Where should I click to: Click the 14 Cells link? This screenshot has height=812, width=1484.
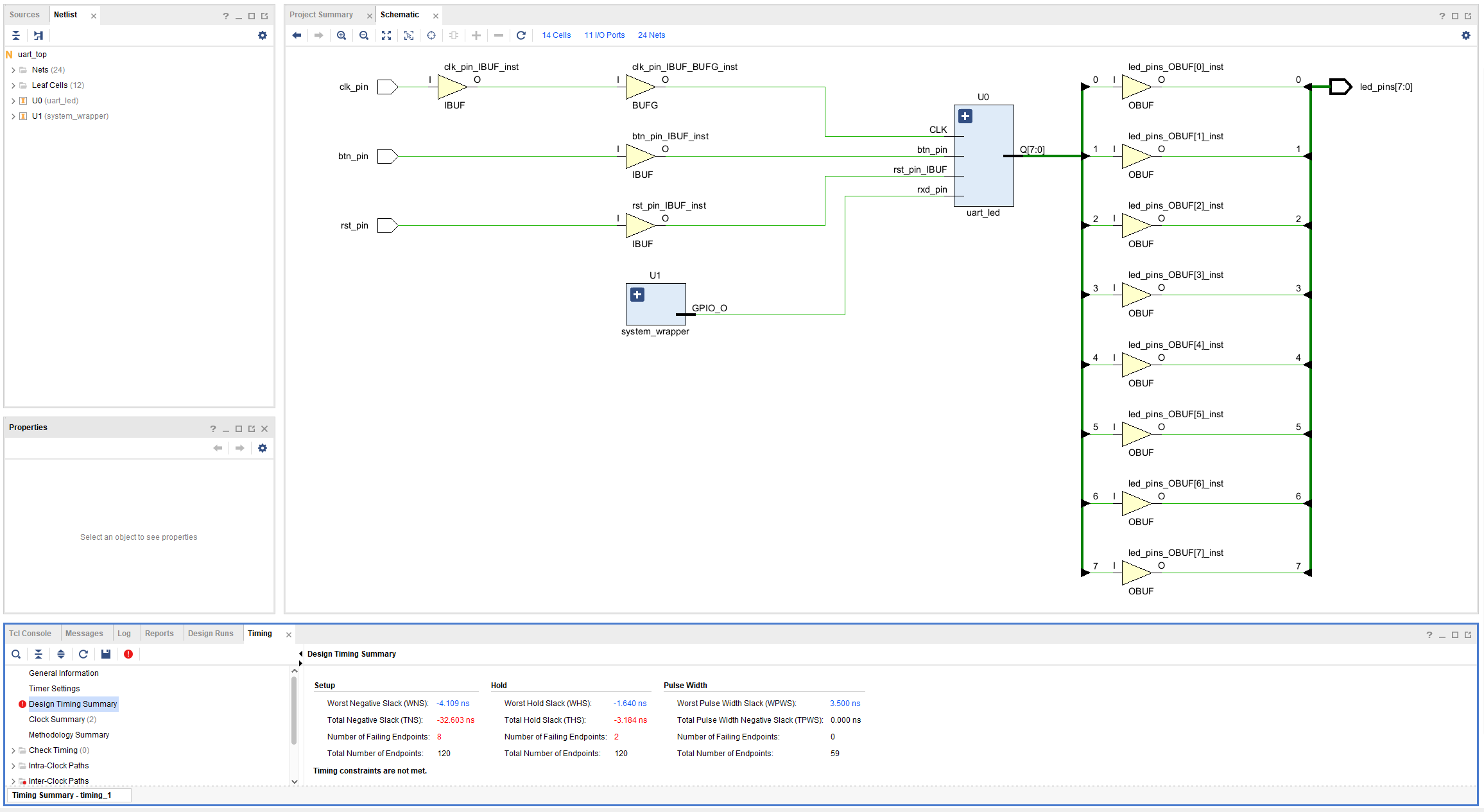(556, 35)
